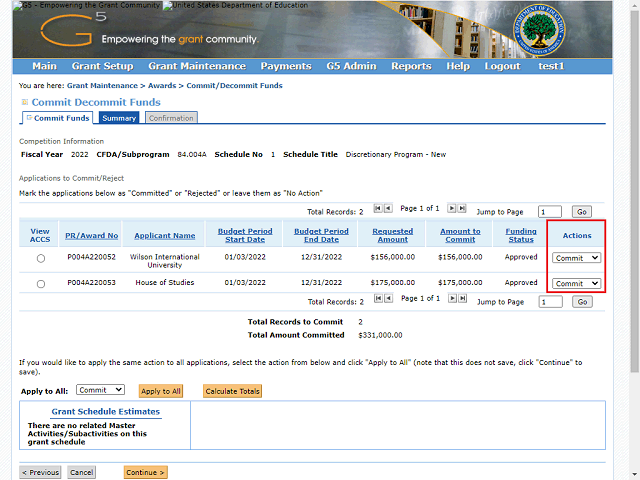Click the vertical page scrollbar
This screenshot has width=640, height=480.
pyautogui.click(x=635, y=192)
